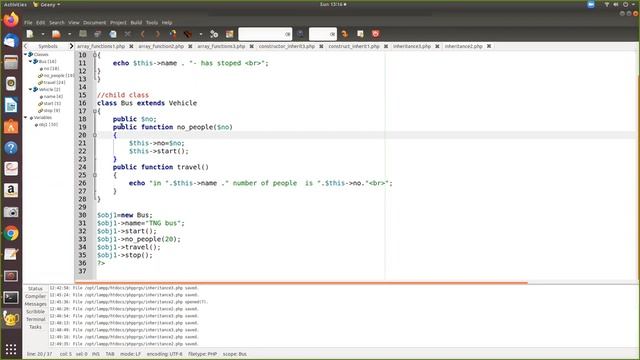This screenshot has width=640, height=360.
Task: Open the Project menu
Action: (118, 23)
